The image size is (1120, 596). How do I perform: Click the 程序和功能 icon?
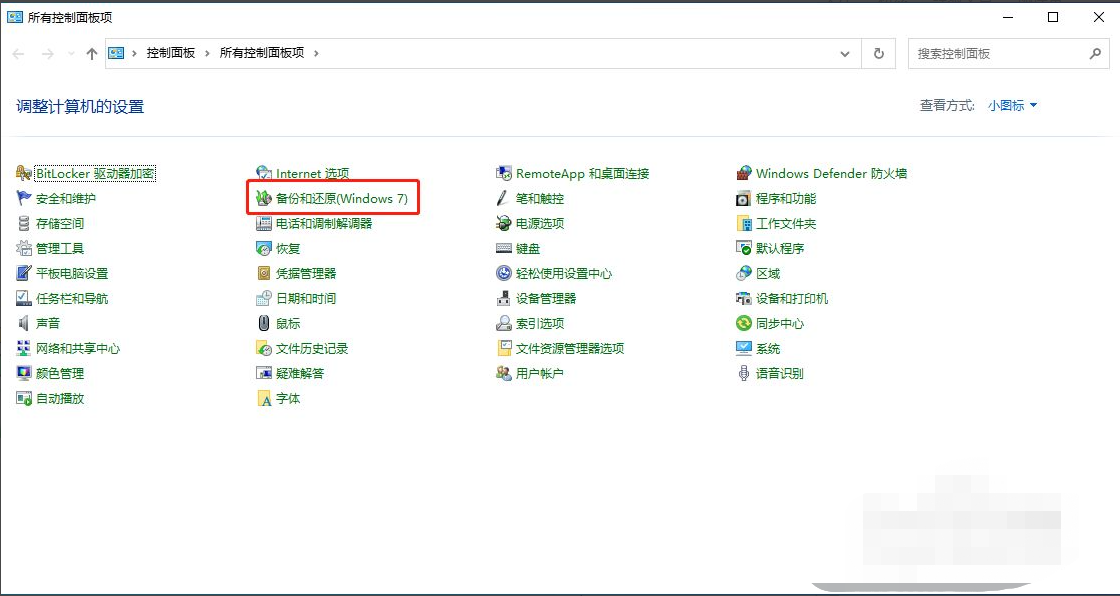[744, 199]
